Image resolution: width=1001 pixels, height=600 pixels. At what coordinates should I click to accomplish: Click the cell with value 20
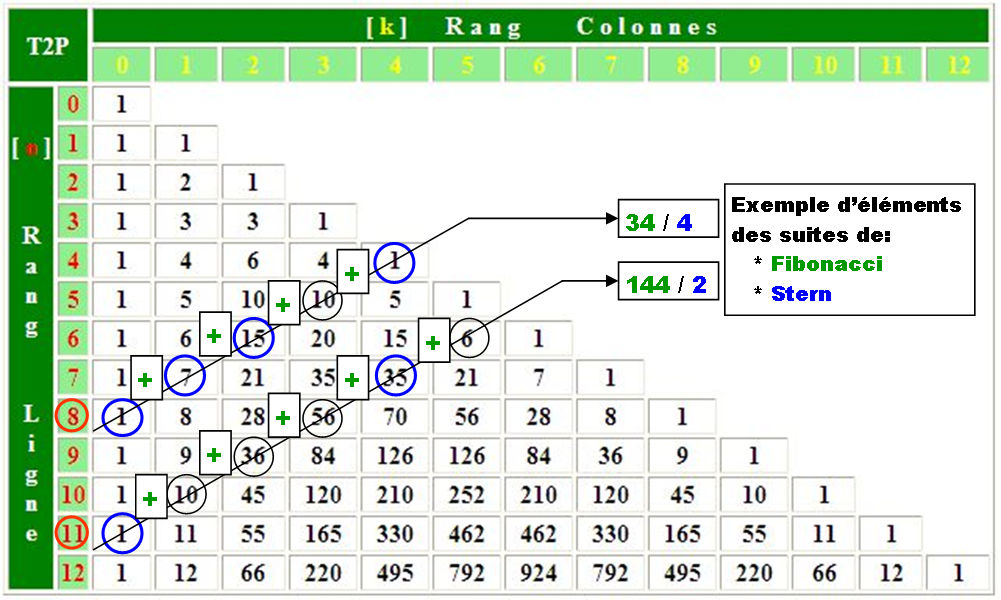pyautogui.click(x=323, y=338)
